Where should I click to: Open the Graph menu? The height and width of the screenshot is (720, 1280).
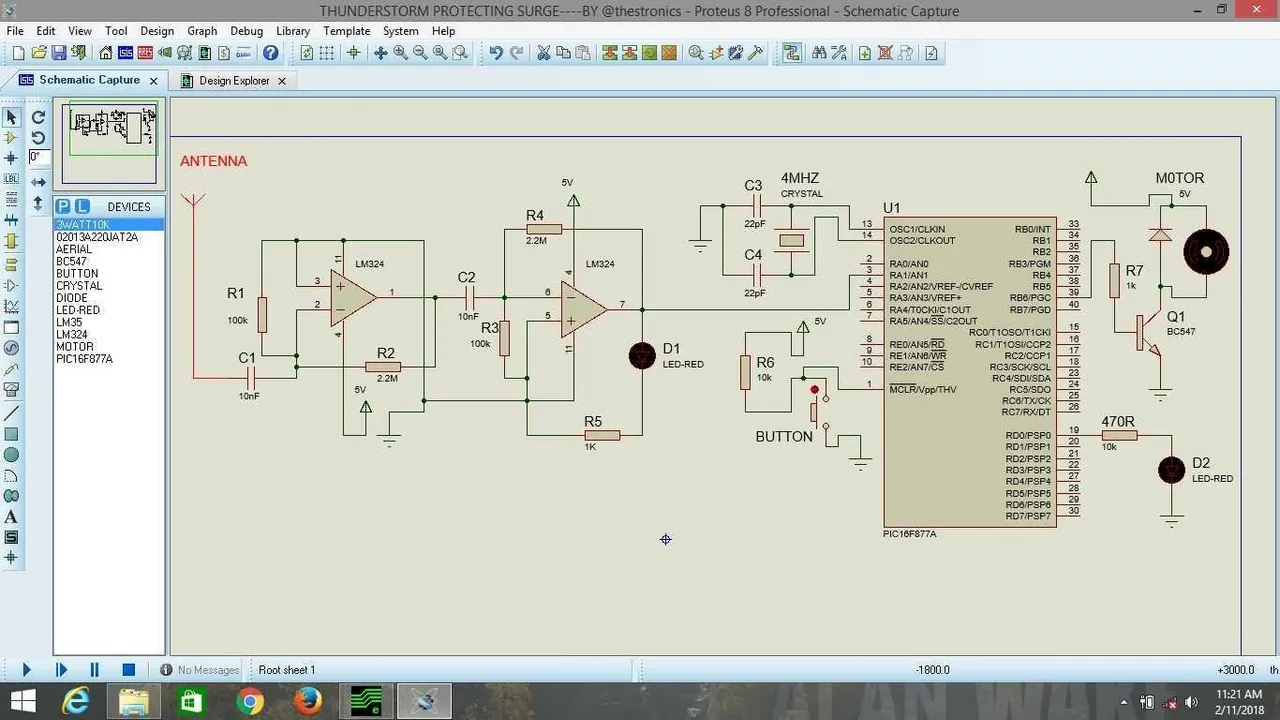click(x=202, y=31)
